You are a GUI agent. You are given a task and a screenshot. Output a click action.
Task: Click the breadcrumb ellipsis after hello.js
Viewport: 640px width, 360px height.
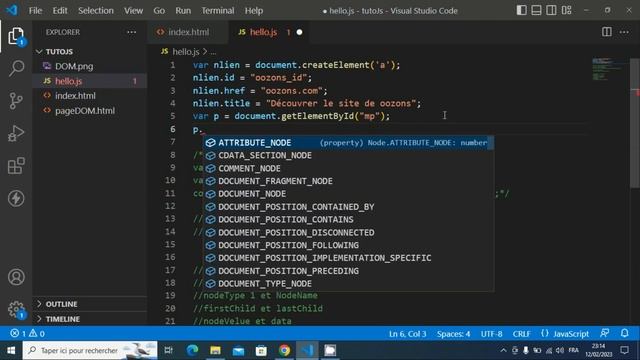pyautogui.click(x=213, y=52)
